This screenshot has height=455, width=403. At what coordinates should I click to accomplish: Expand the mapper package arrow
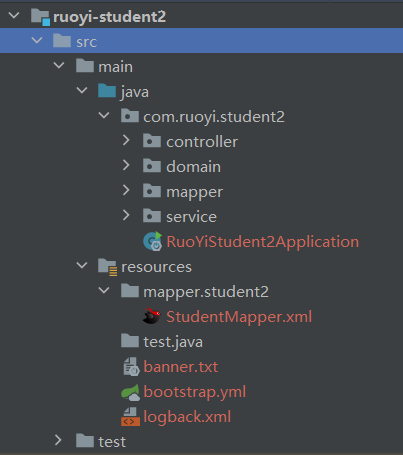point(126,190)
